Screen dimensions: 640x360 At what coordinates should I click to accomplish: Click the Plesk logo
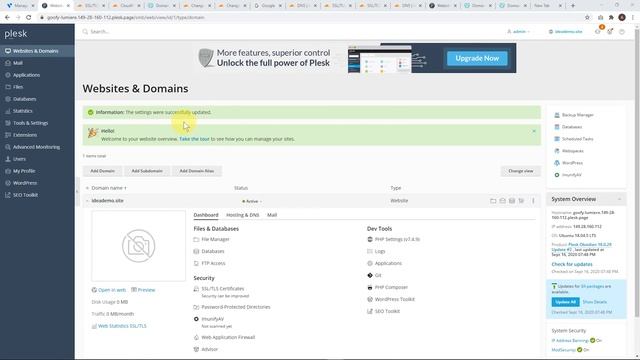point(16,34)
